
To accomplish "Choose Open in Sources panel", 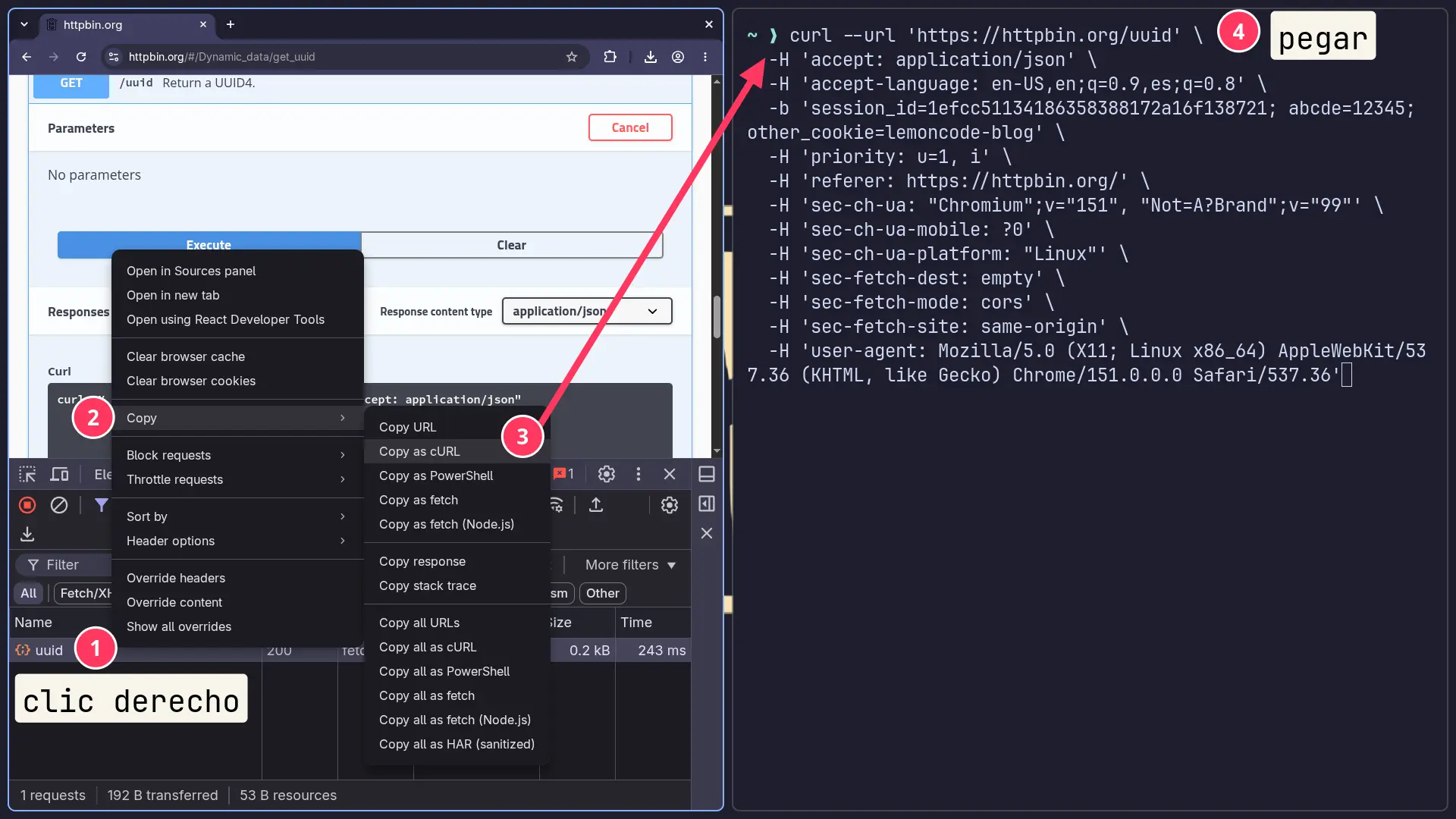I will pos(237,271).
